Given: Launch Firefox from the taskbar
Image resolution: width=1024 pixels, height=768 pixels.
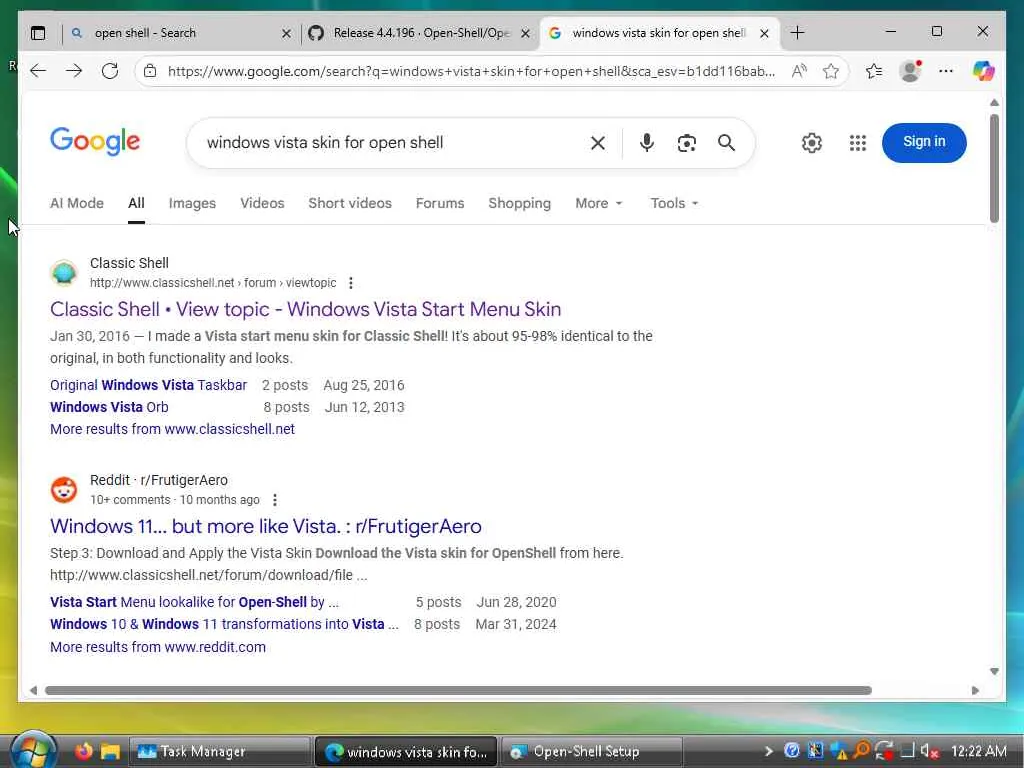Looking at the screenshot, I should coord(84,752).
